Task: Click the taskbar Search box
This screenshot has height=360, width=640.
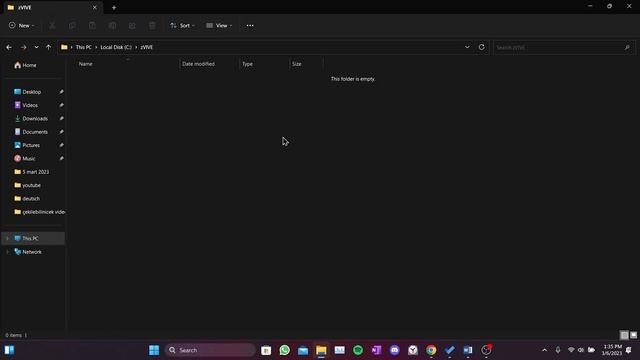Action: pyautogui.click(x=210, y=350)
